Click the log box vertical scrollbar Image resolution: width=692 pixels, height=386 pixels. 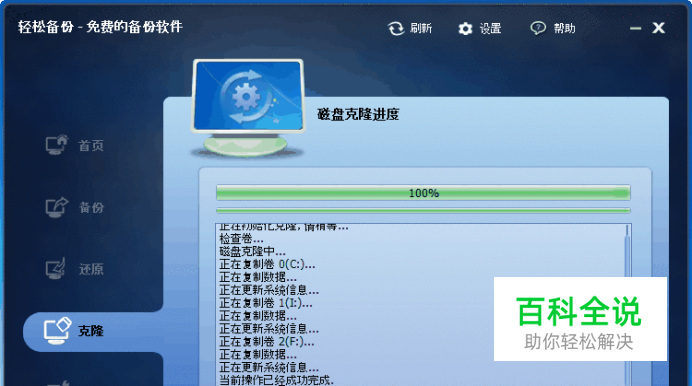(x=627, y=304)
